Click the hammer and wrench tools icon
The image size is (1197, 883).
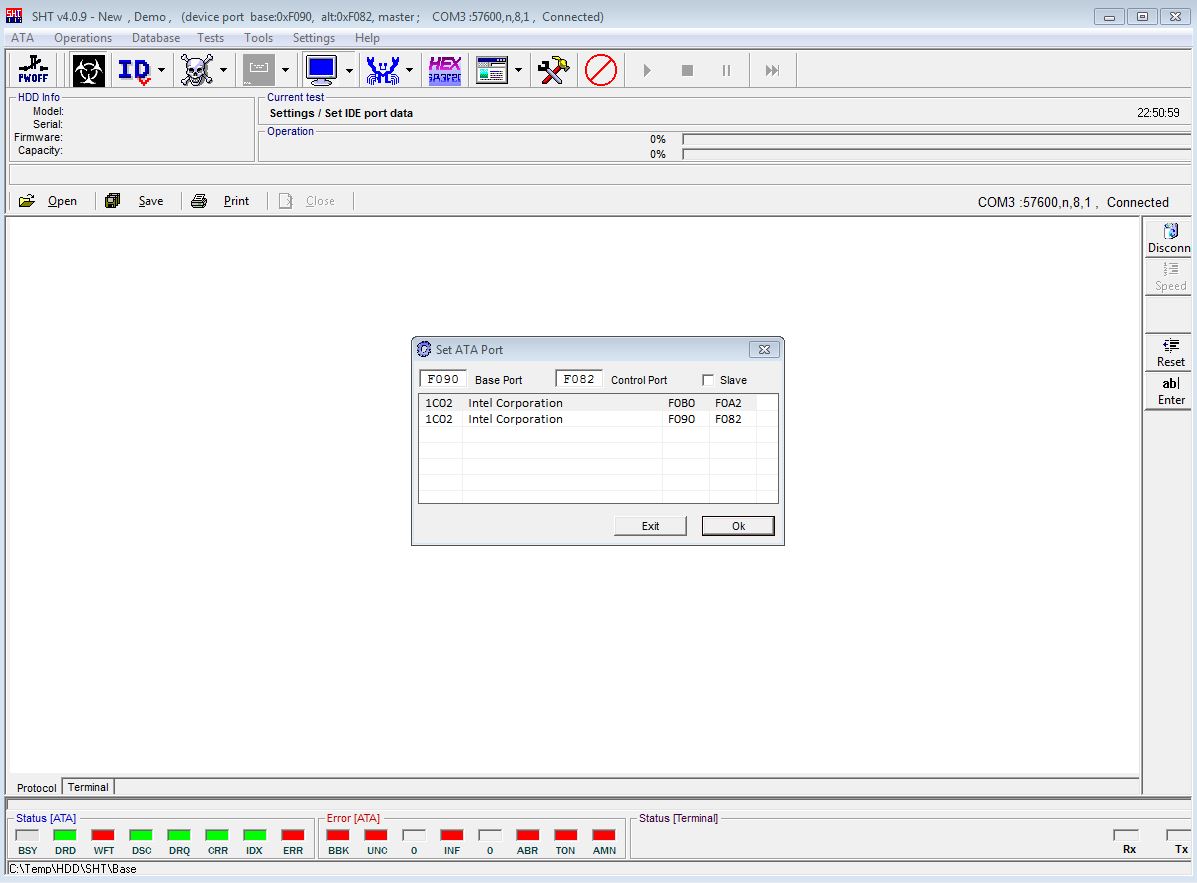click(553, 70)
